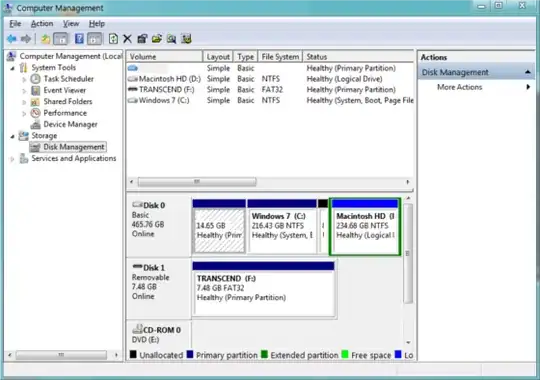This screenshot has width=540, height=380.
Task: Sort by the Status column header
Action: 358,57
